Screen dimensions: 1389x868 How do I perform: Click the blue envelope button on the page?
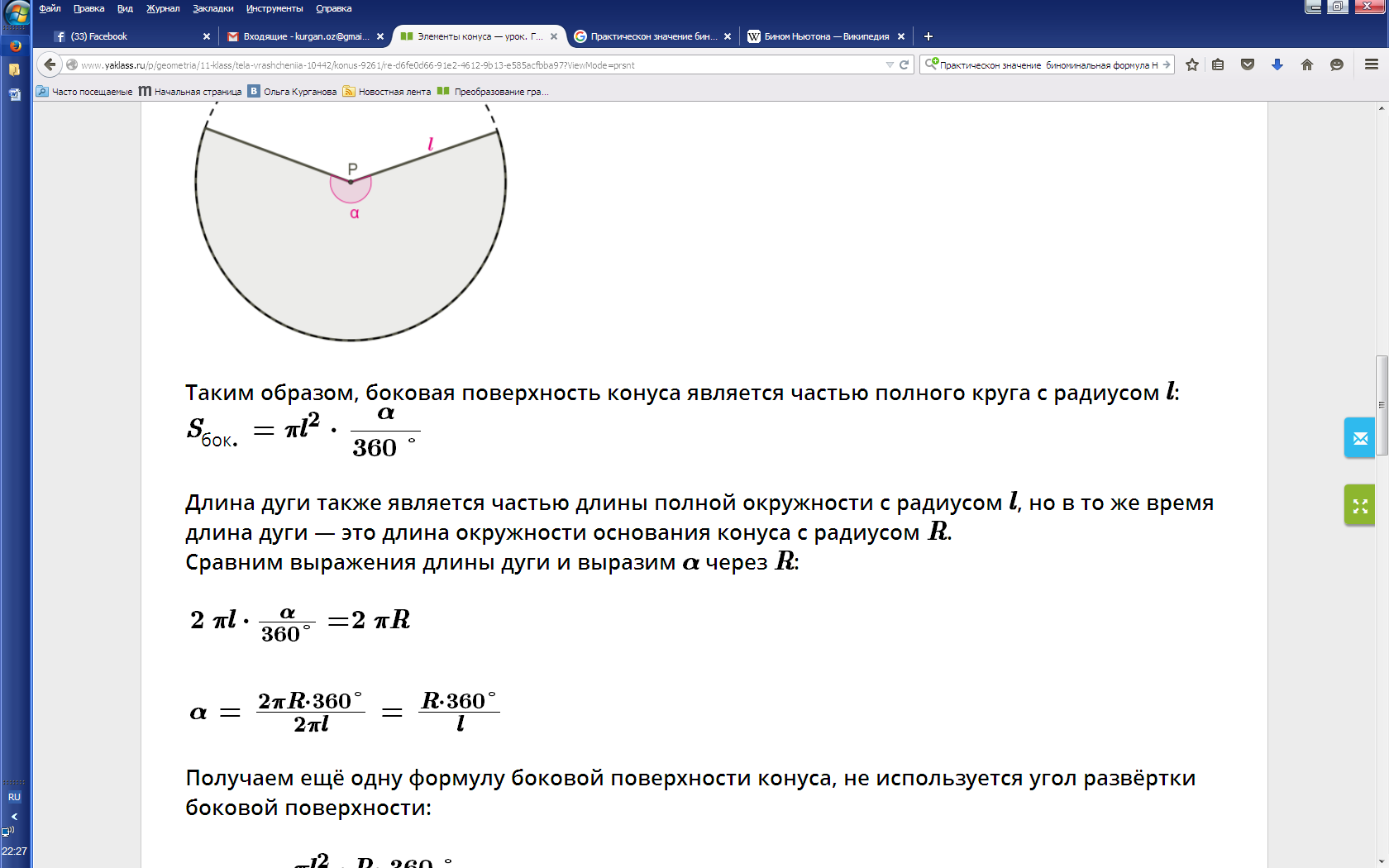click(1359, 438)
